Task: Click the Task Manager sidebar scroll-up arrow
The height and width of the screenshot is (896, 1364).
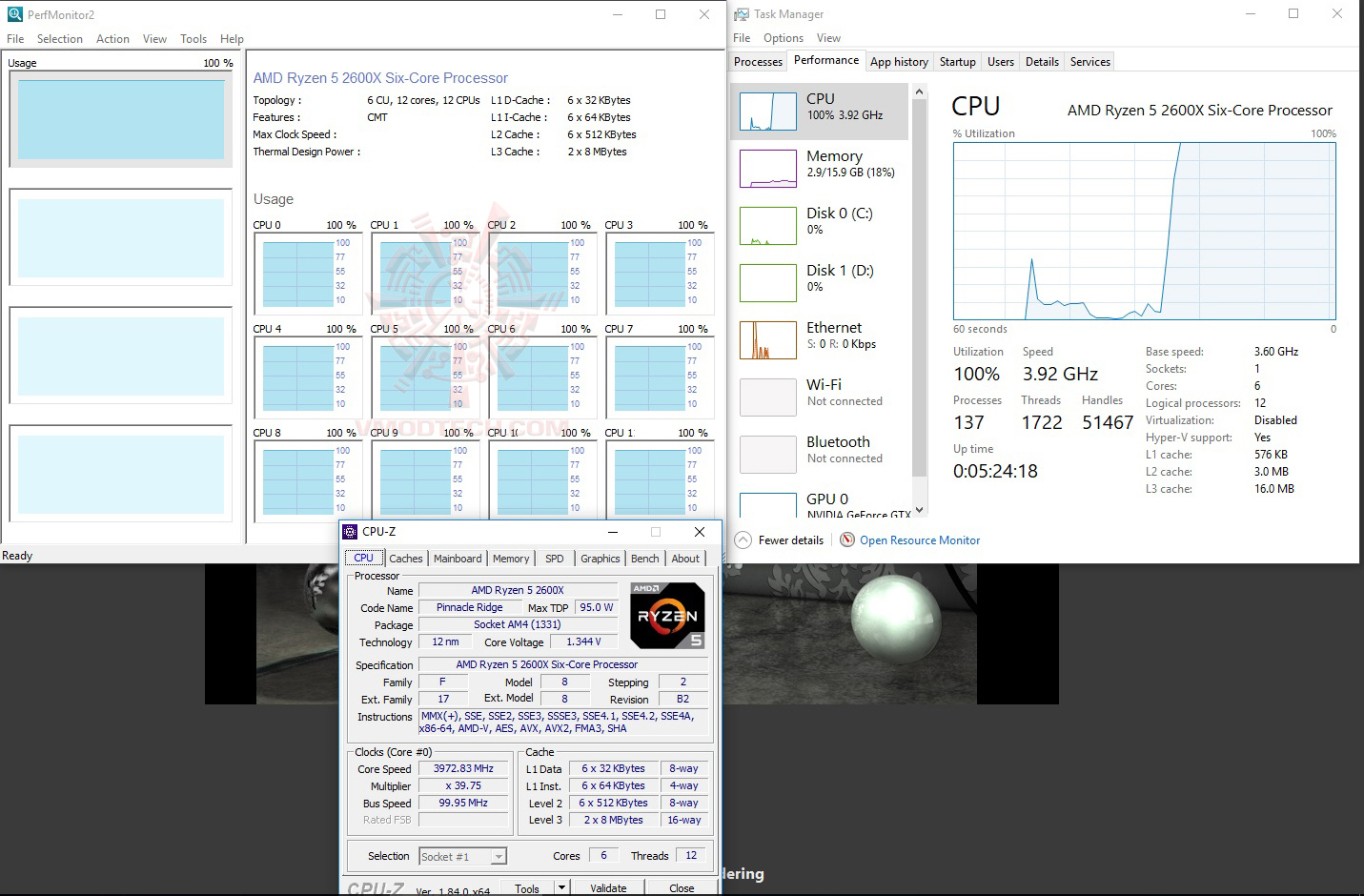Action: 919,92
